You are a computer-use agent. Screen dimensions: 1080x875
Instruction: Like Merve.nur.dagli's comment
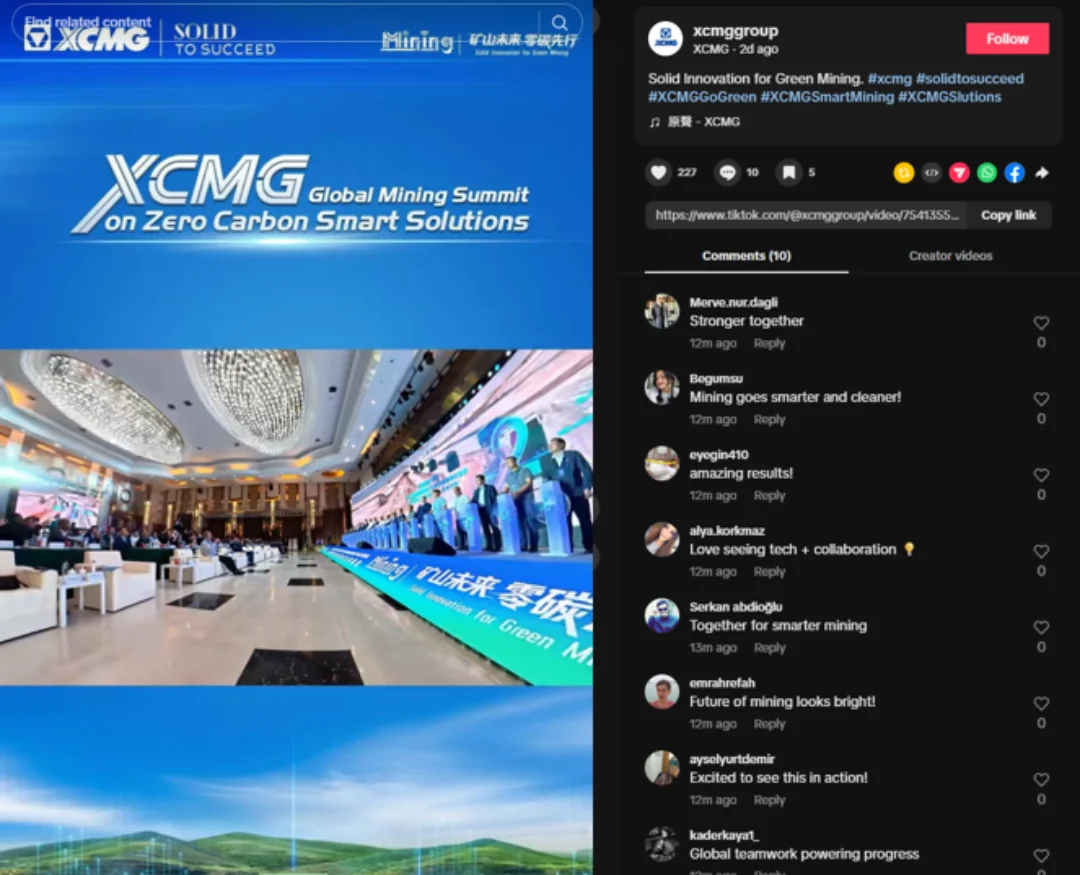click(1041, 322)
